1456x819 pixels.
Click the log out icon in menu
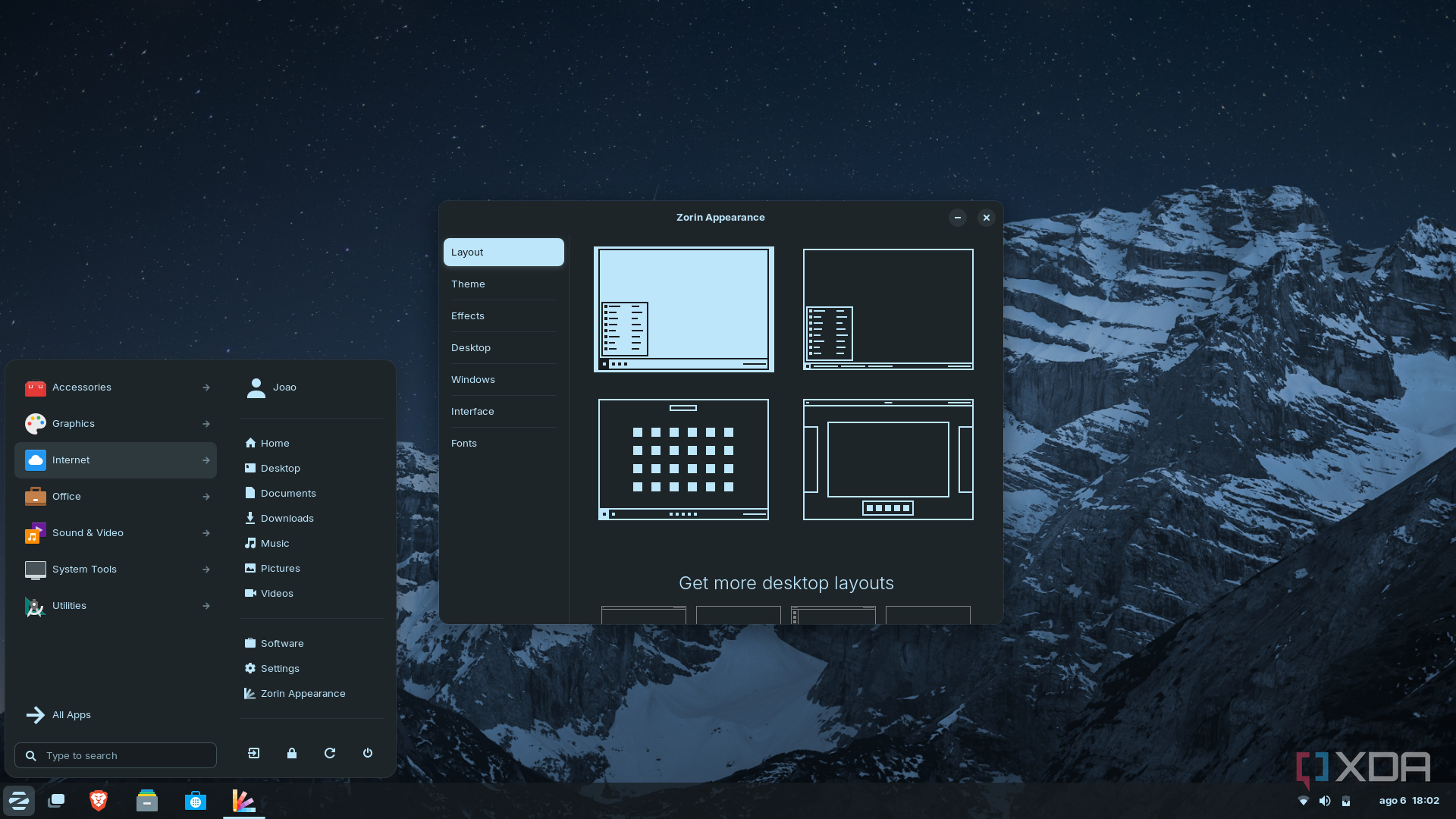coord(254,753)
